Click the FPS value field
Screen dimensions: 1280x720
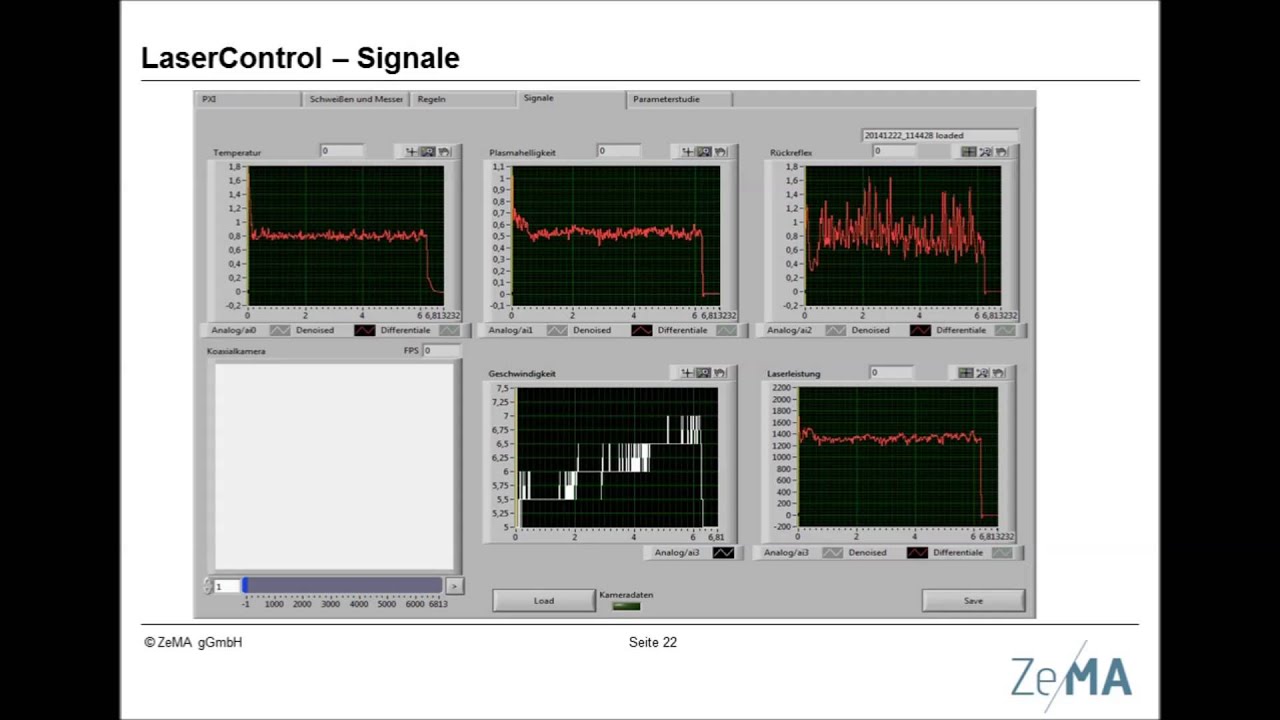442,351
